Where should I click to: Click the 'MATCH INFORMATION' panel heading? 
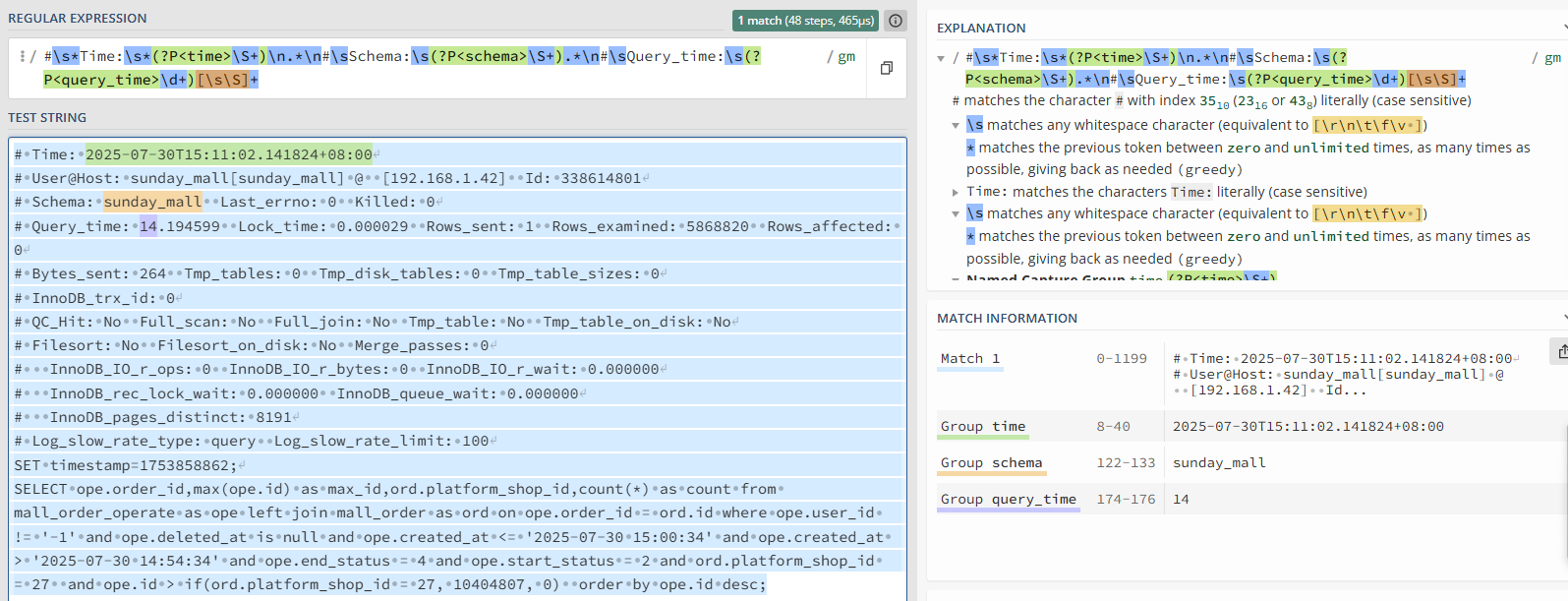click(x=1007, y=319)
